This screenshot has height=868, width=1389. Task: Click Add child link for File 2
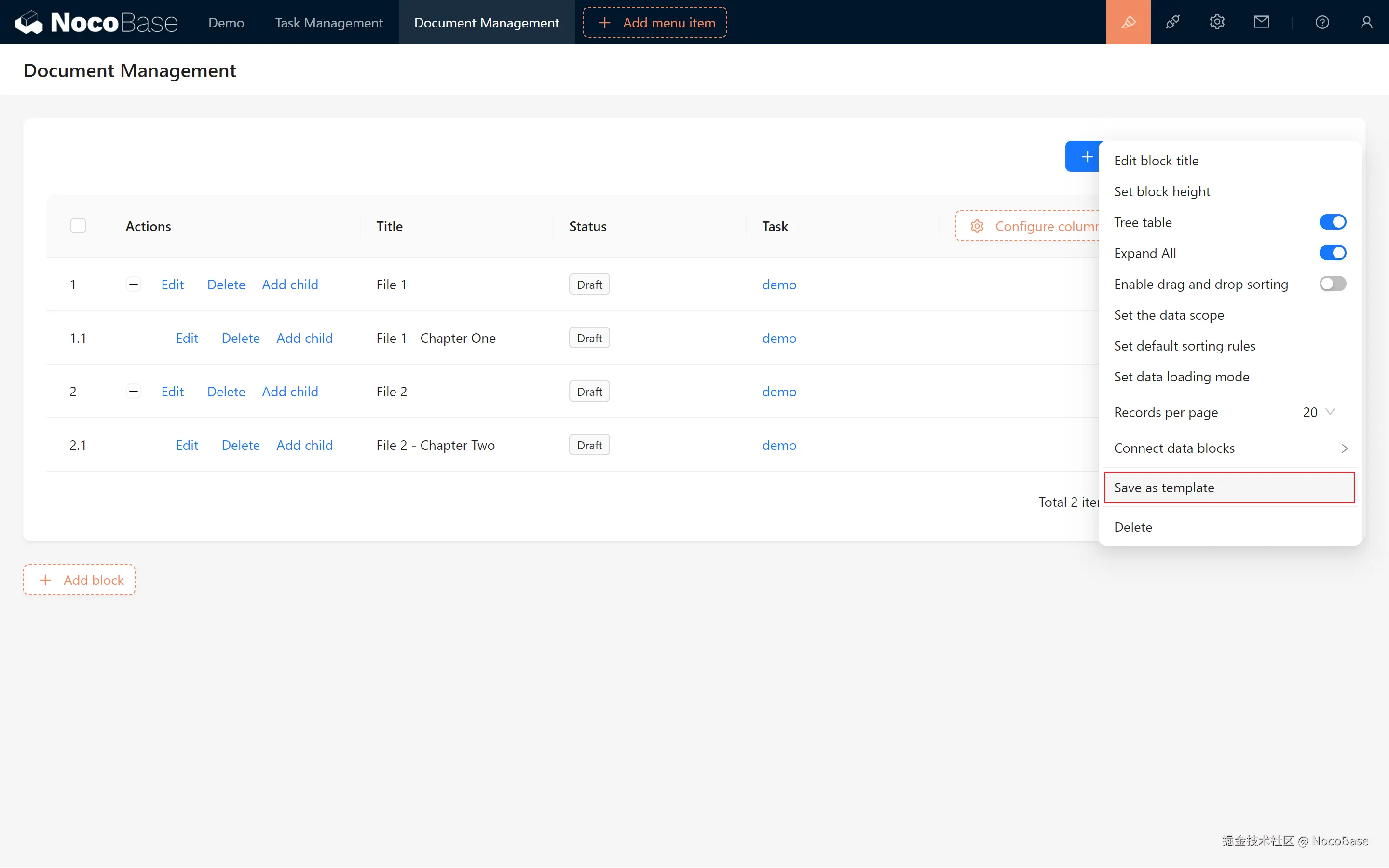290,392
